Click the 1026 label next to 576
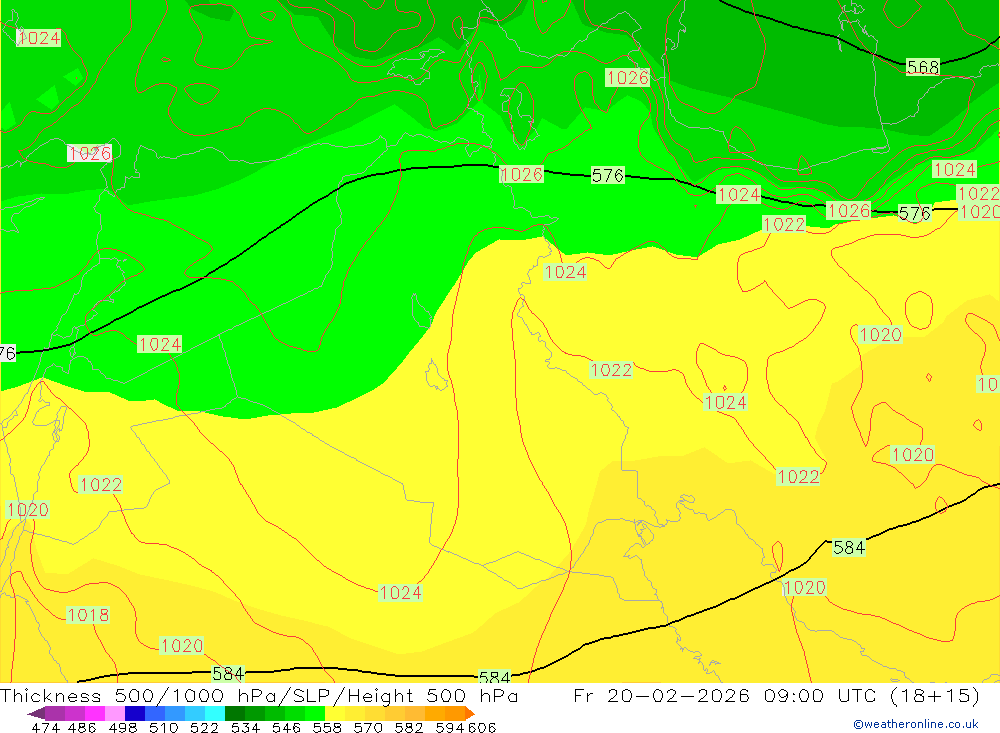Viewport: 1000px width, 733px height. (x=848, y=211)
